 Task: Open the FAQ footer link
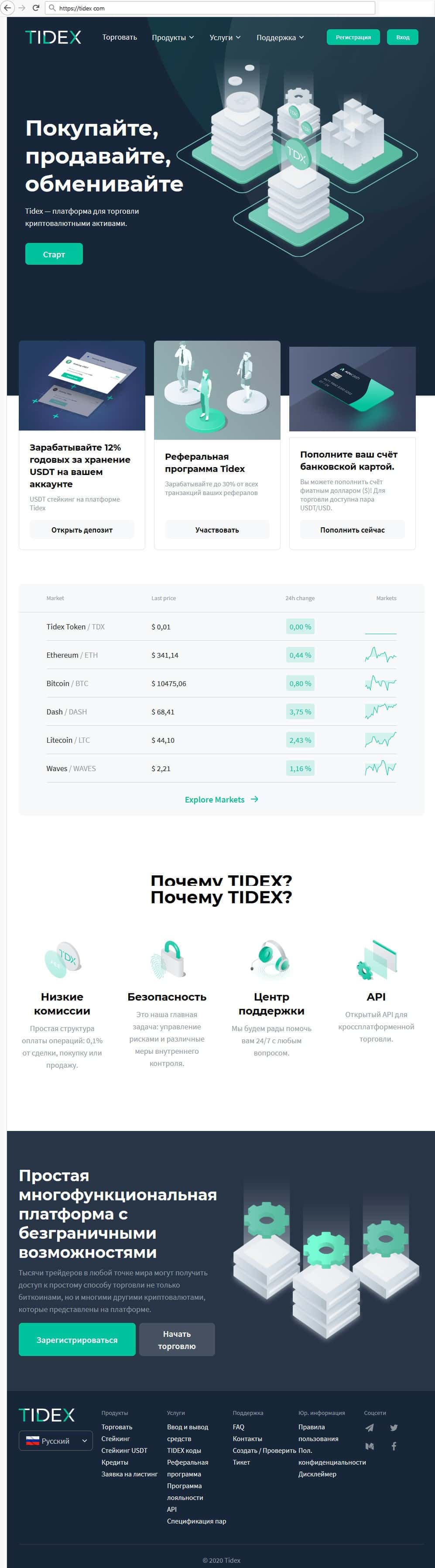coord(238,1427)
